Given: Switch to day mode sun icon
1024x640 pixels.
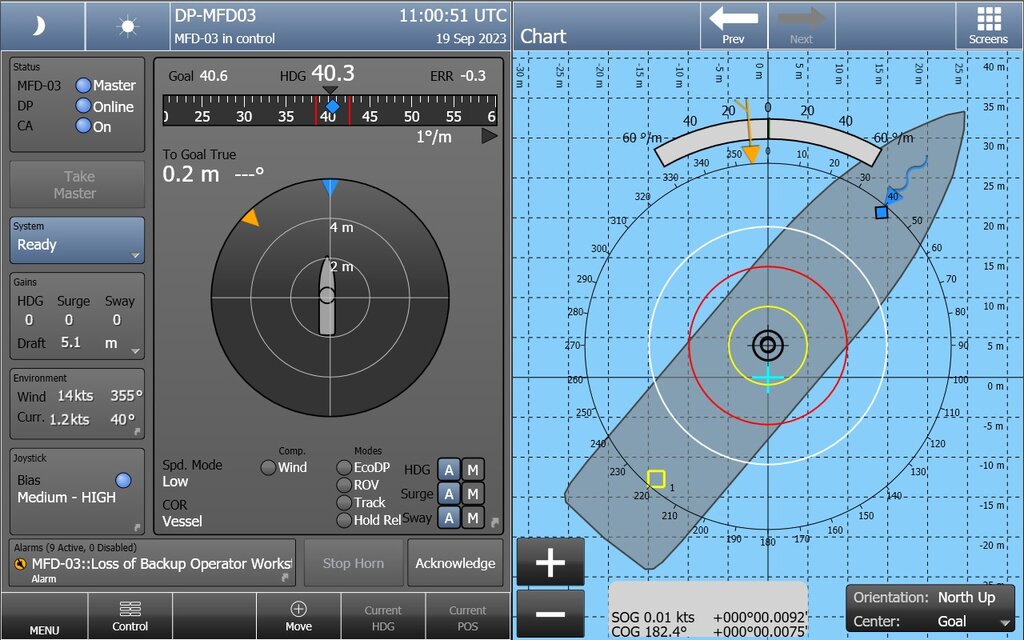Looking at the screenshot, I should coord(127,26).
